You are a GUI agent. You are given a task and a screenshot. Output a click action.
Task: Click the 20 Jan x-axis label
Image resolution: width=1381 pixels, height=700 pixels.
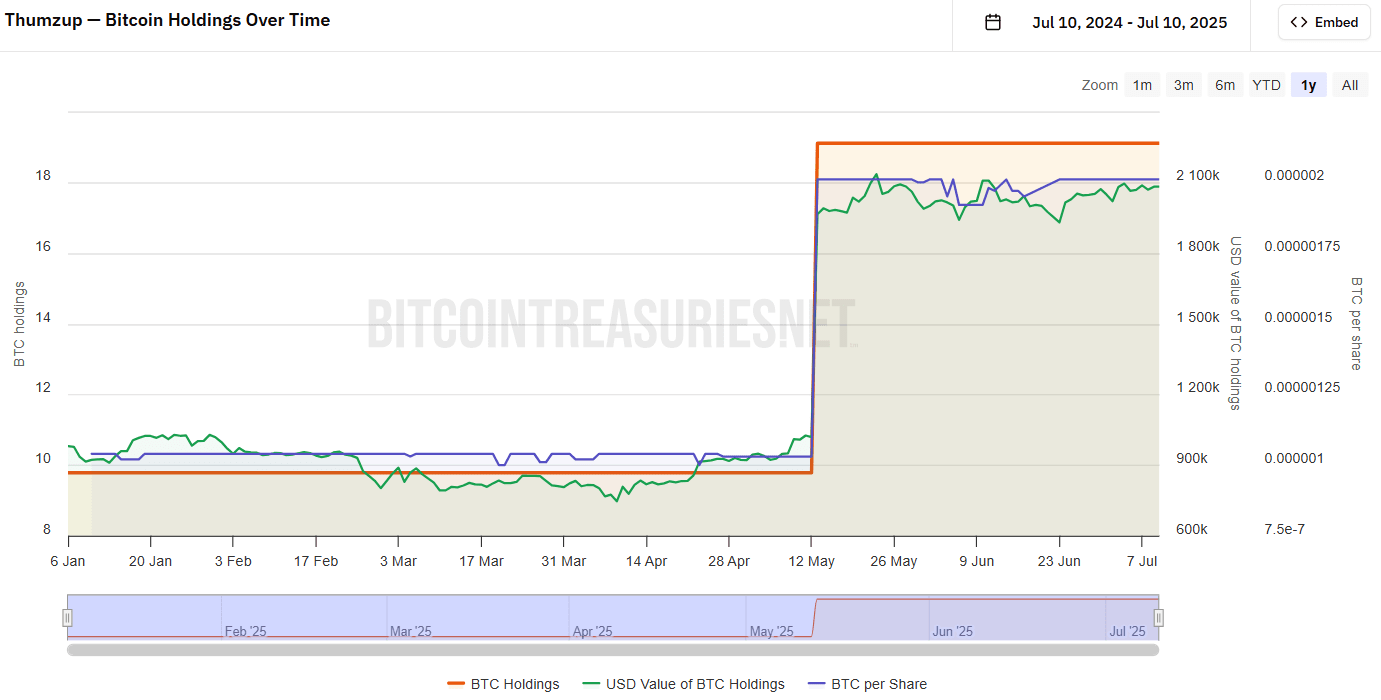click(x=150, y=561)
